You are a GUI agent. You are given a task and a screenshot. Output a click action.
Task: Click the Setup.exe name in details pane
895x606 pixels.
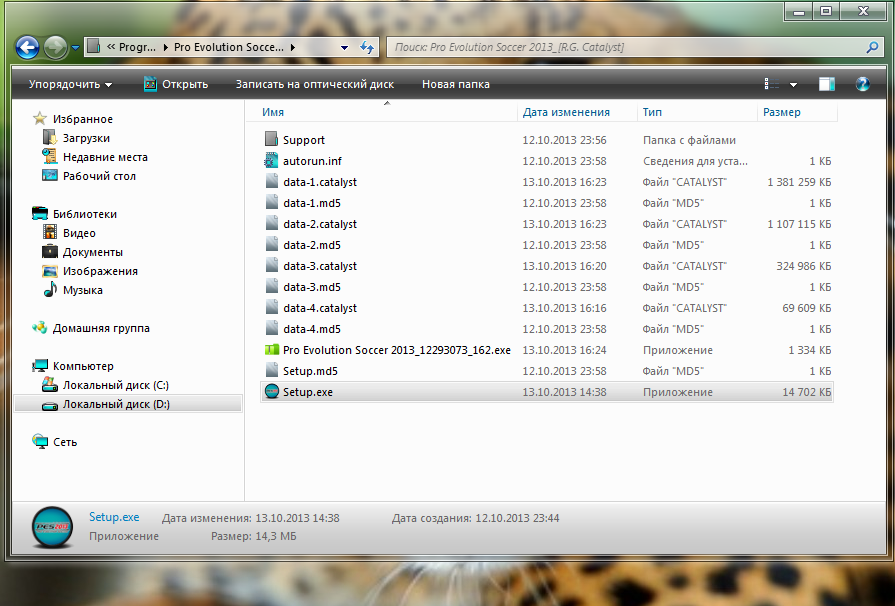tap(114, 517)
